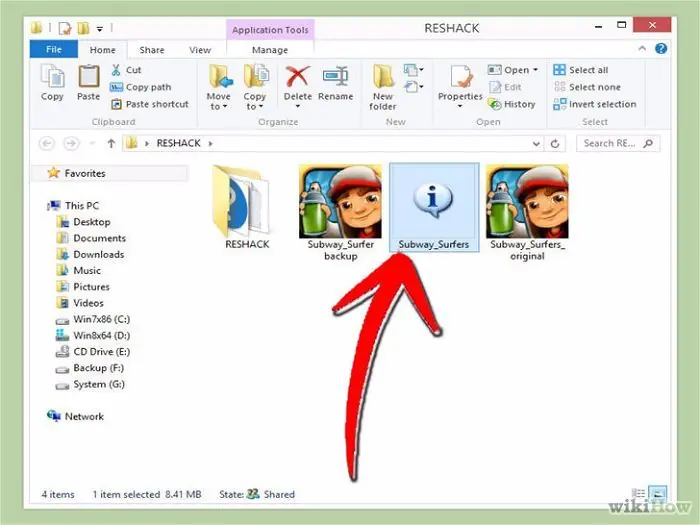Expand the Open button dropdown arrow
Viewport: 700px width, 525px height.
(536, 70)
